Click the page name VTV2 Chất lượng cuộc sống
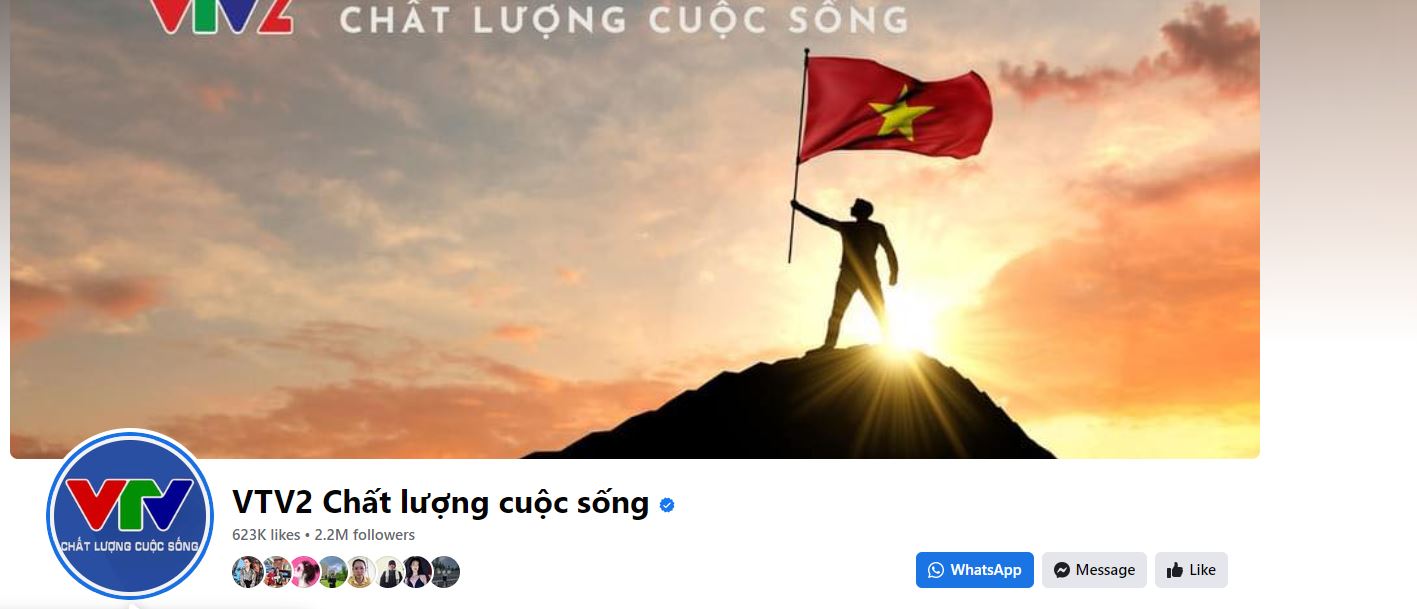1417x609 pixels. tap(440, 502)
